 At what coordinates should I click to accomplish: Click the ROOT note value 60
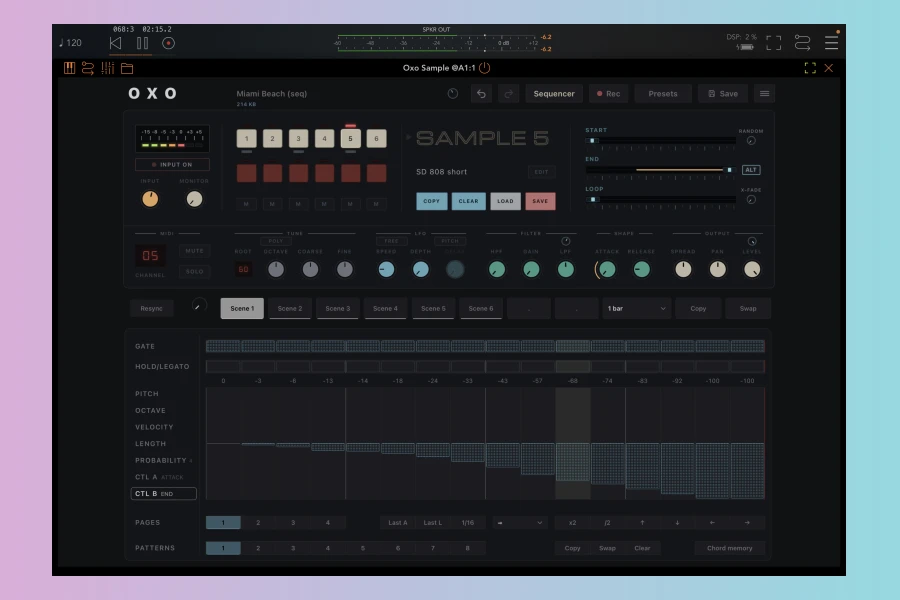coord(243,269)
